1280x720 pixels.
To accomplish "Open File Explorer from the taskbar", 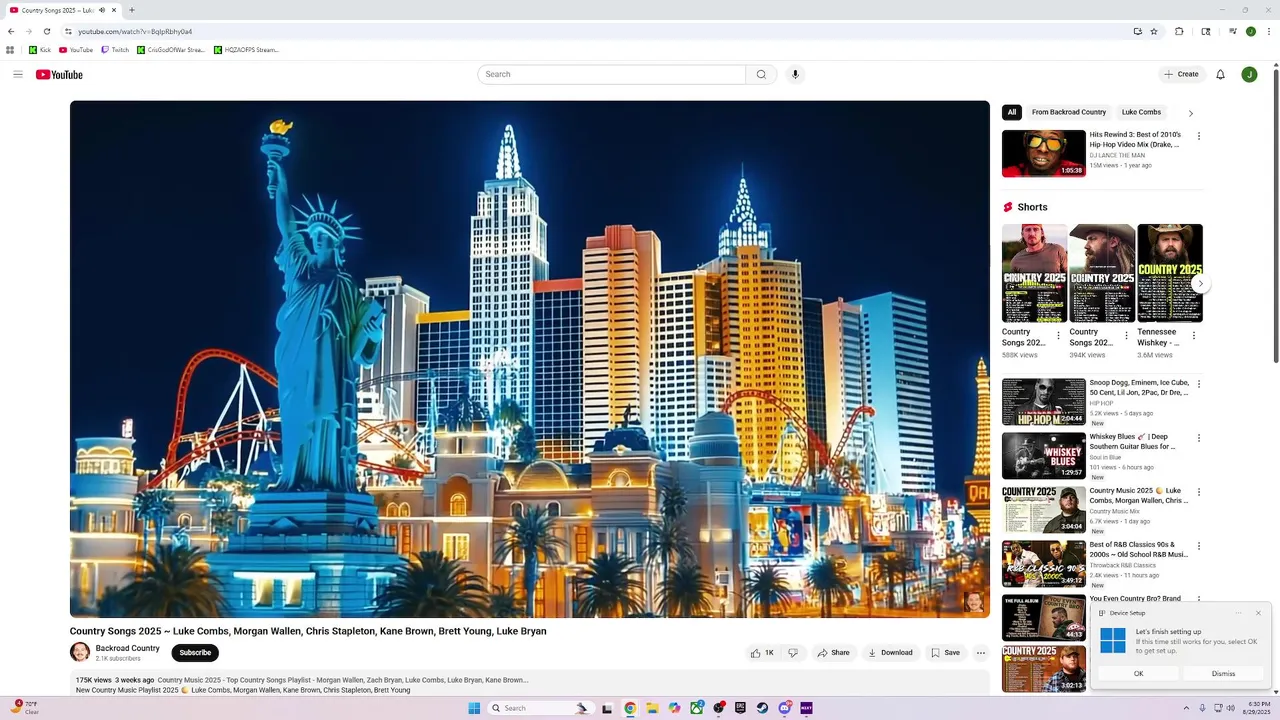I will (652, 708).
